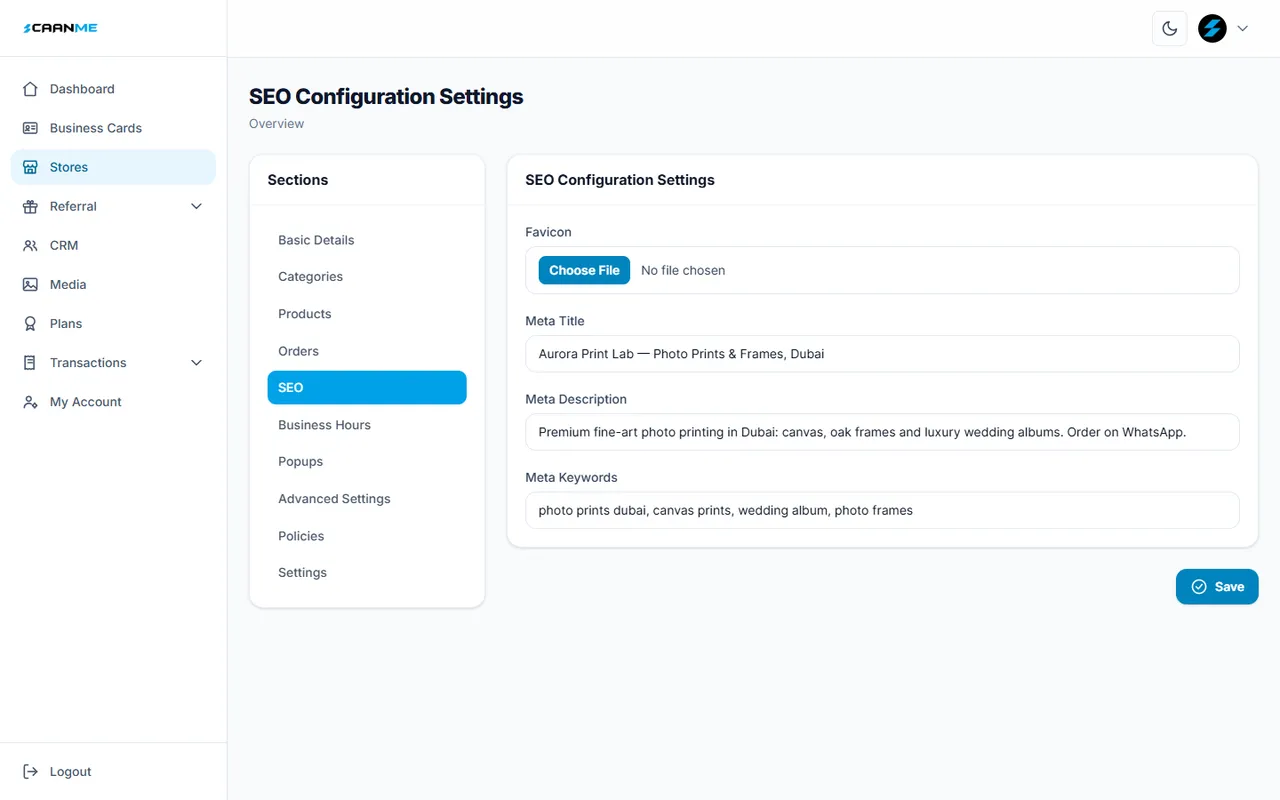Click the Meta Keywords label
The height and width of the screenshot is (800, 1280).
571,477
